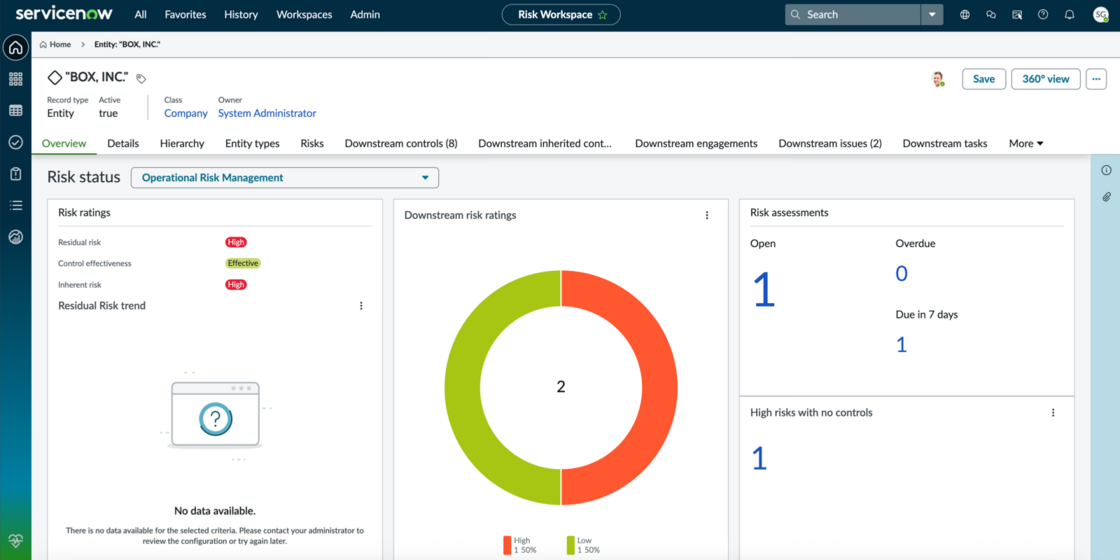Open the grid apps icon in the sidebar
This screenshot has height=560, width=1120.
pos(16,79)
